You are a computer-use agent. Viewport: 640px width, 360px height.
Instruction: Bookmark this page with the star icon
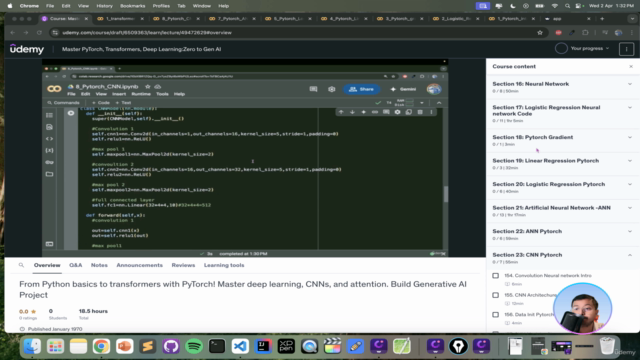pyautogui.click(x=540, y=33)
